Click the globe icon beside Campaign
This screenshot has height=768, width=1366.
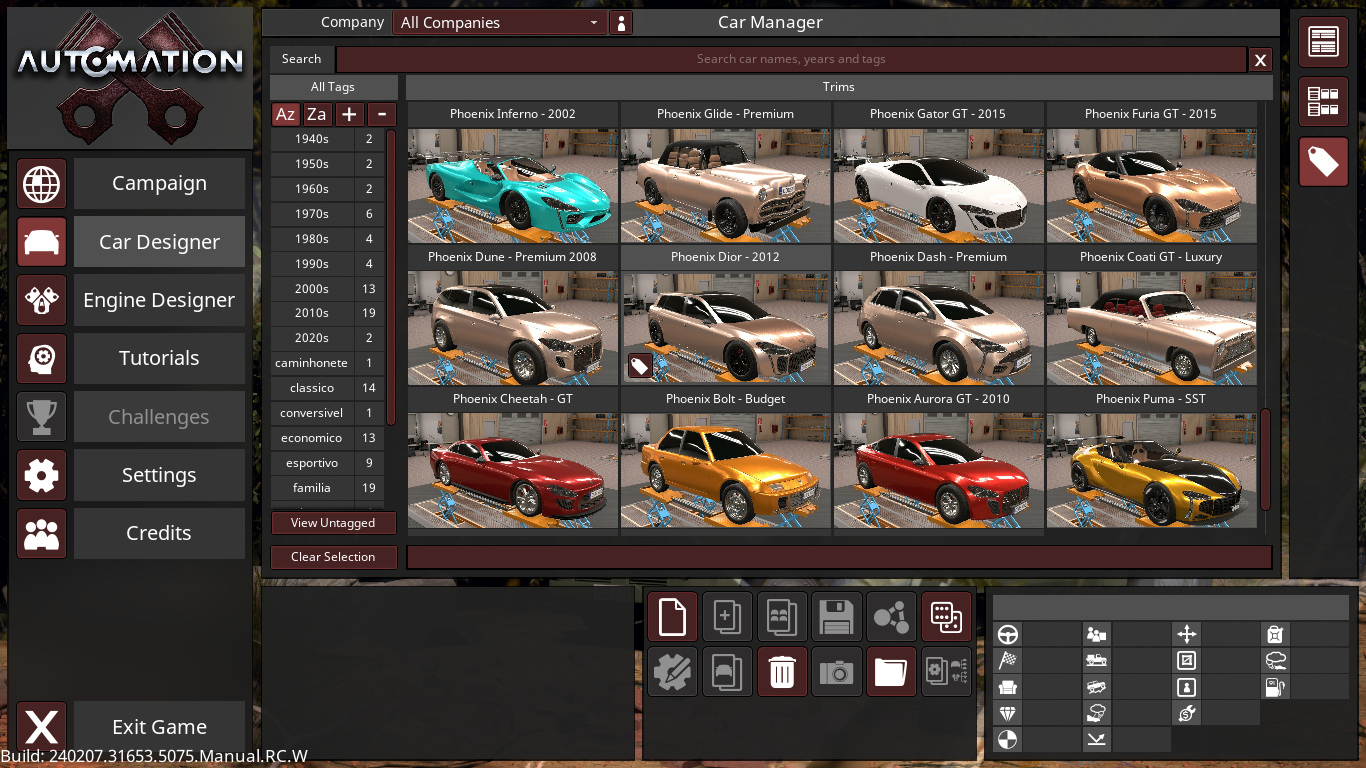coord(42,184)
